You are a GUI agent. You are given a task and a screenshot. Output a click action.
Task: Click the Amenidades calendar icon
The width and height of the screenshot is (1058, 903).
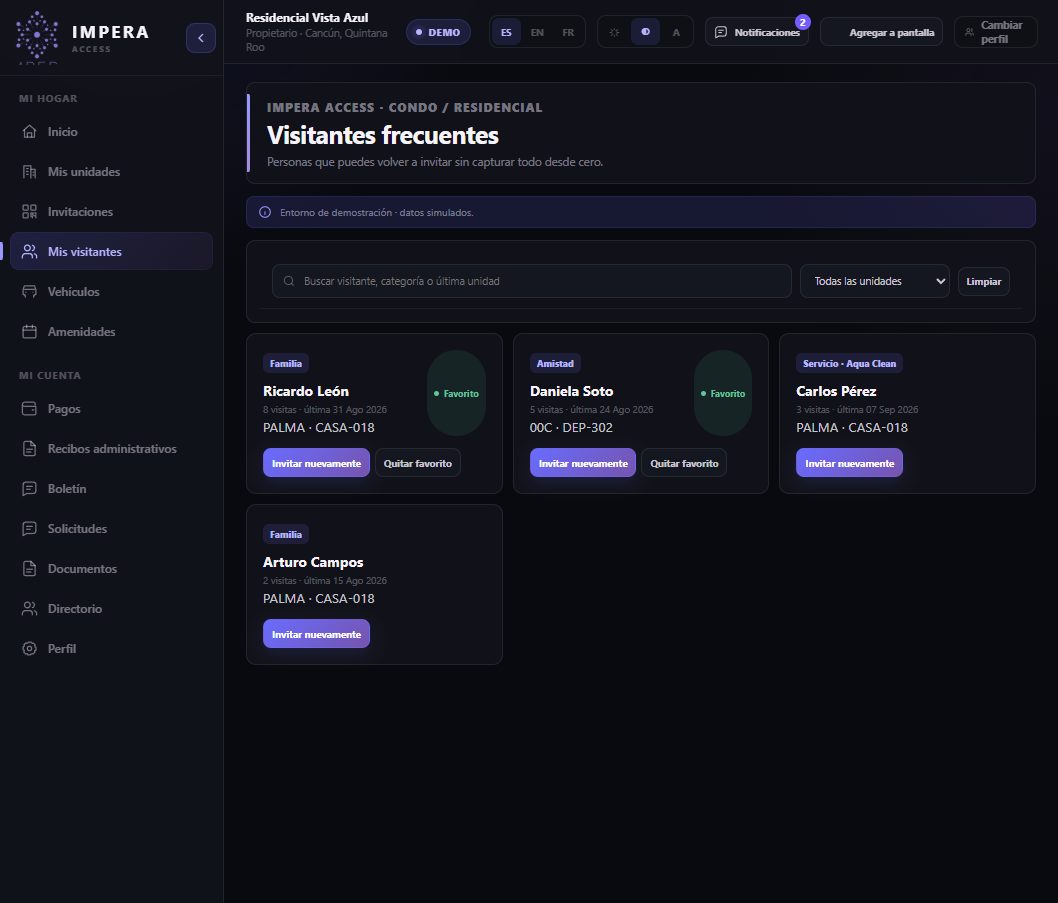pos(29,331)
